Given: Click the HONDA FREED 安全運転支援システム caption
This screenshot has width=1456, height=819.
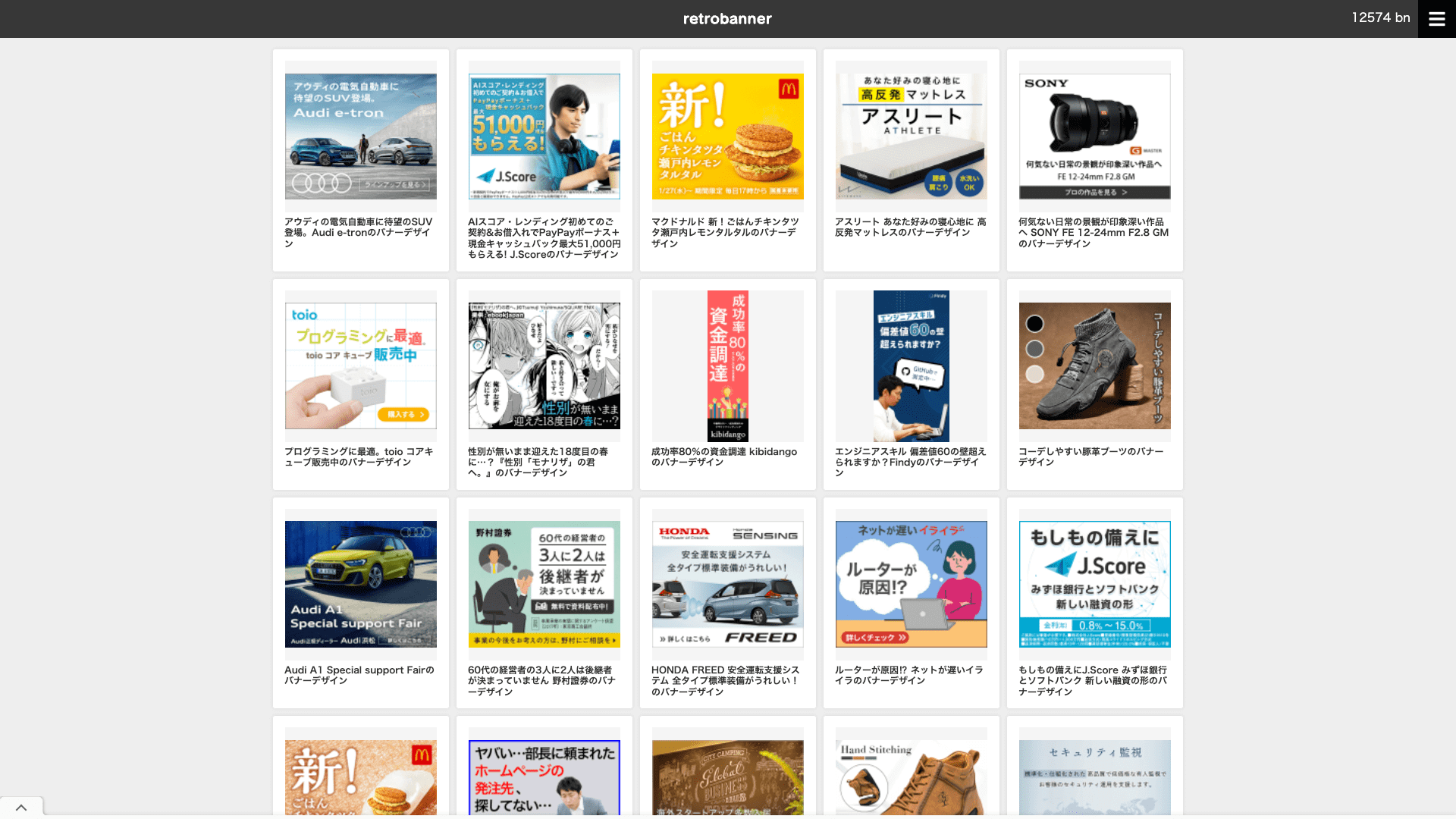Looking at the screenshot, I should click(726, 681).
